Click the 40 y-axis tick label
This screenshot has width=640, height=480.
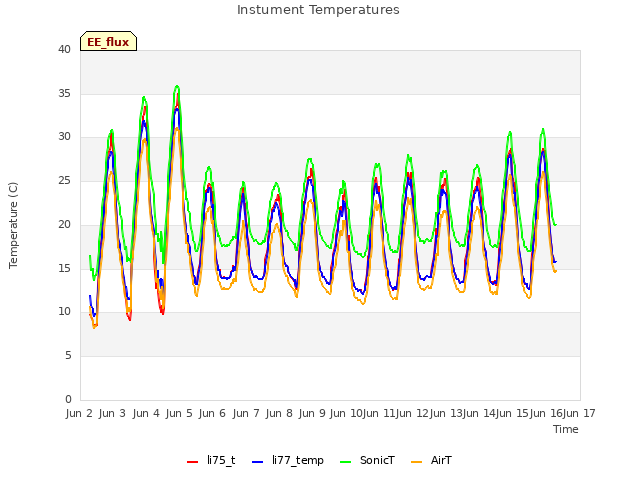[64, 49]
